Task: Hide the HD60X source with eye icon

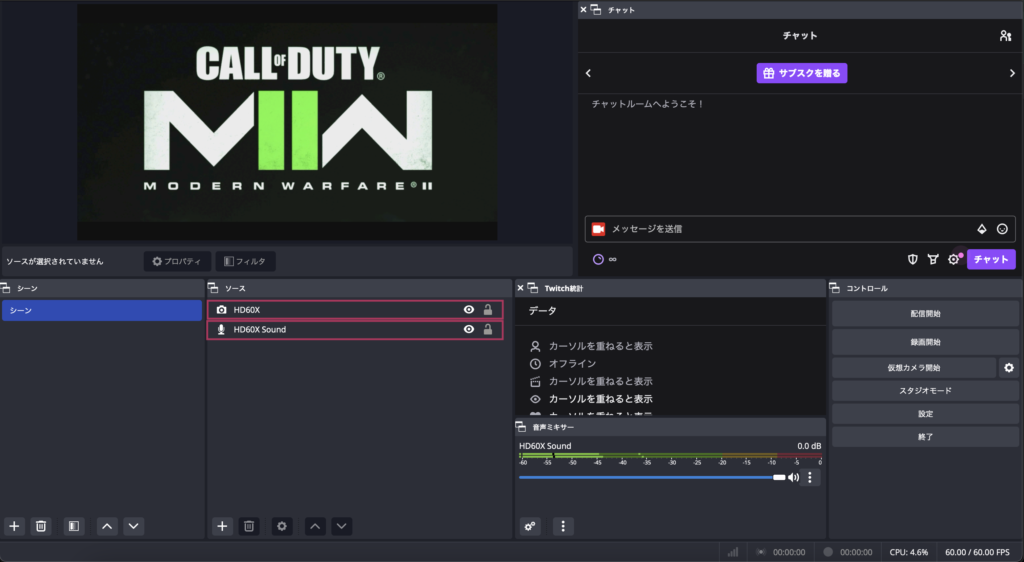Action: (468, 310)
